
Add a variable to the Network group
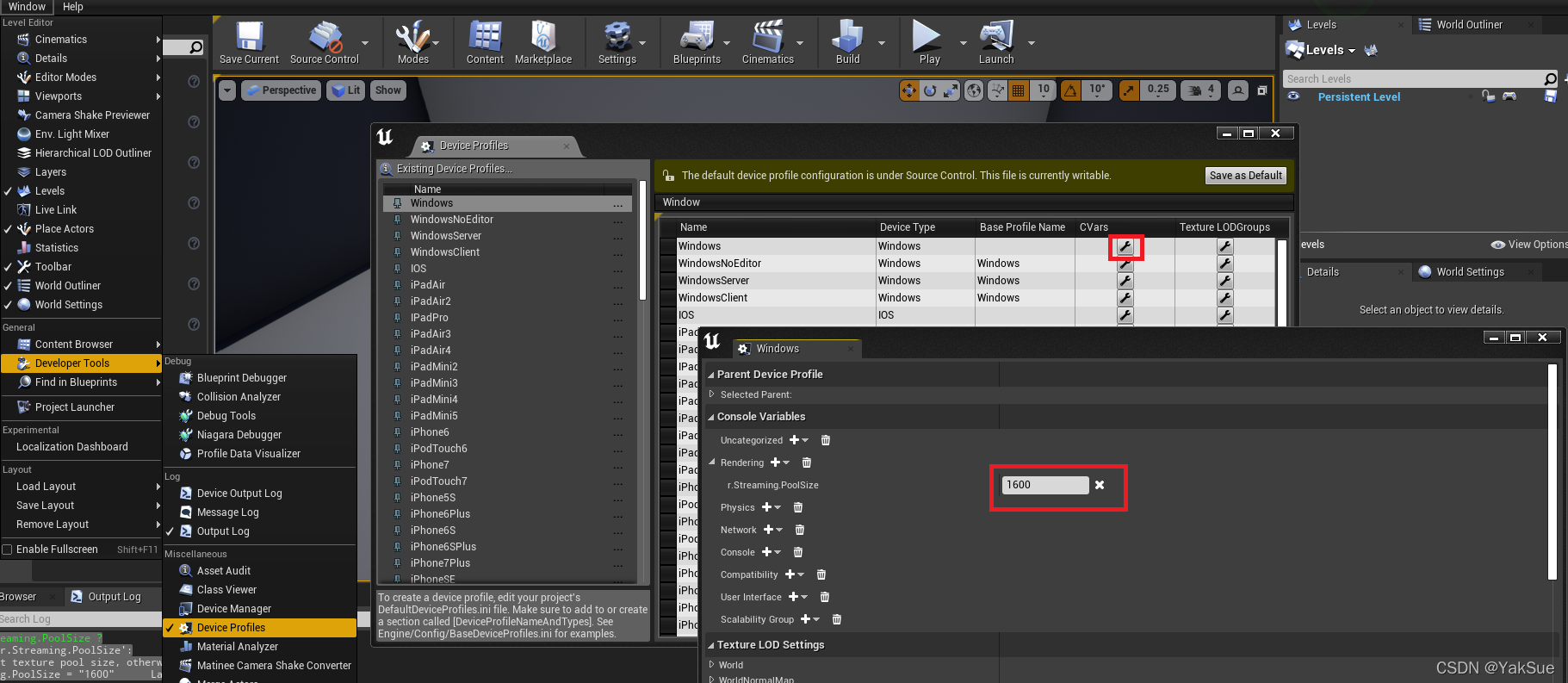pyautogui.click(x=772, y=530)
